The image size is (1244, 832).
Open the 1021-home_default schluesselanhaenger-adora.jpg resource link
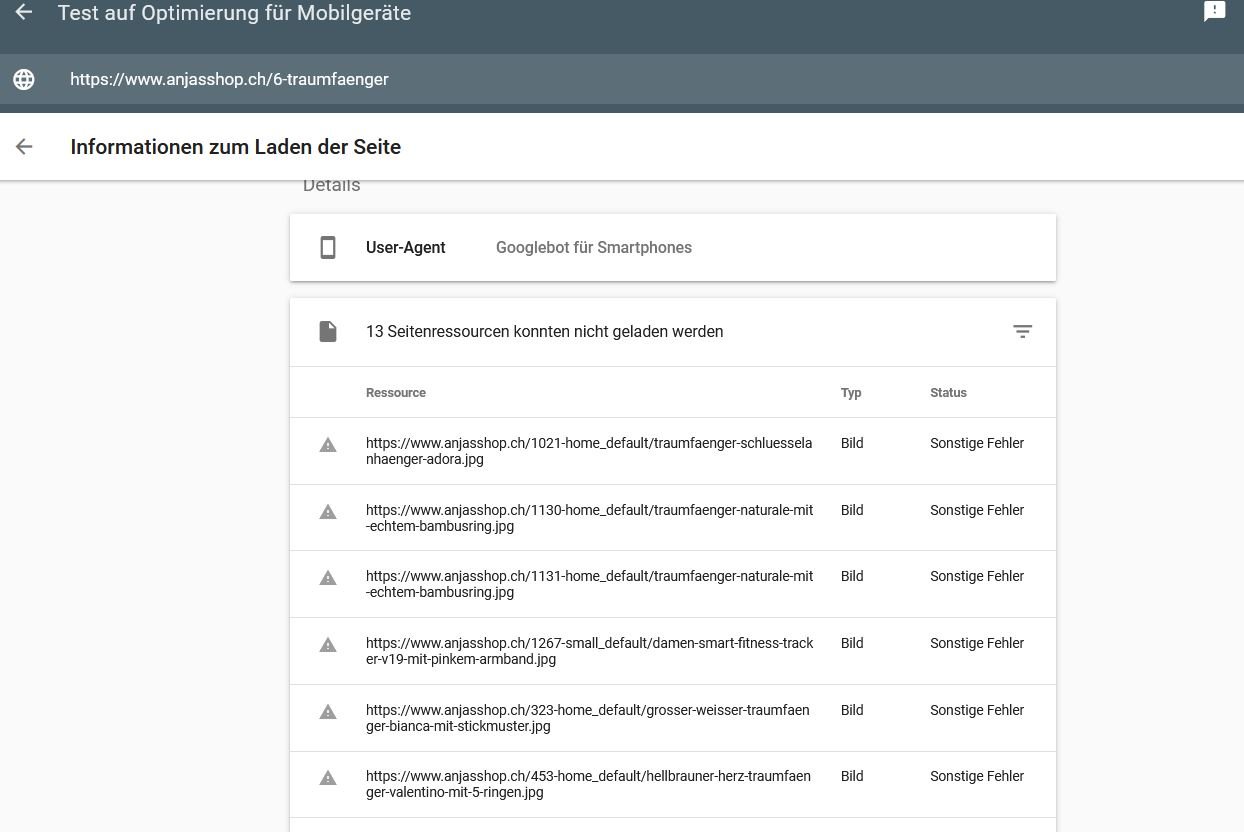[589, 451]
